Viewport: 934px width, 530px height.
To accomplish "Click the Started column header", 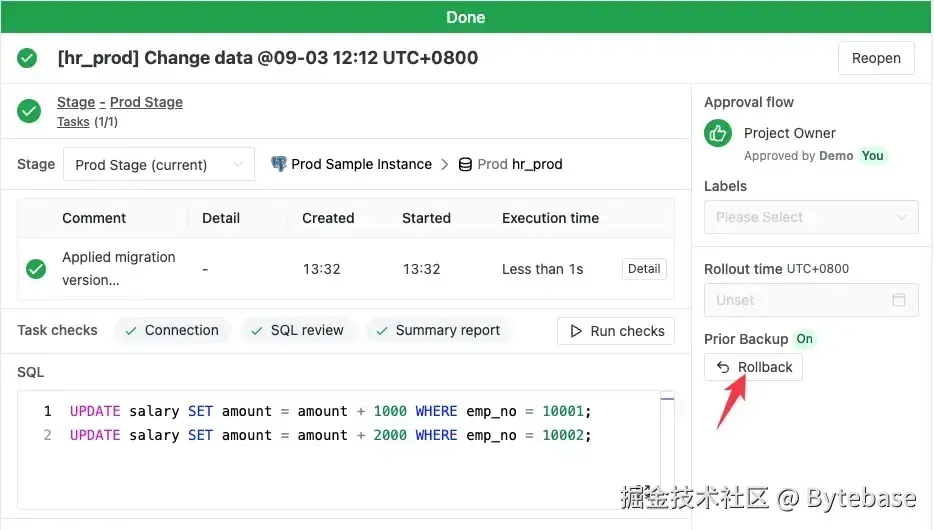I will [x=426, y=218].
